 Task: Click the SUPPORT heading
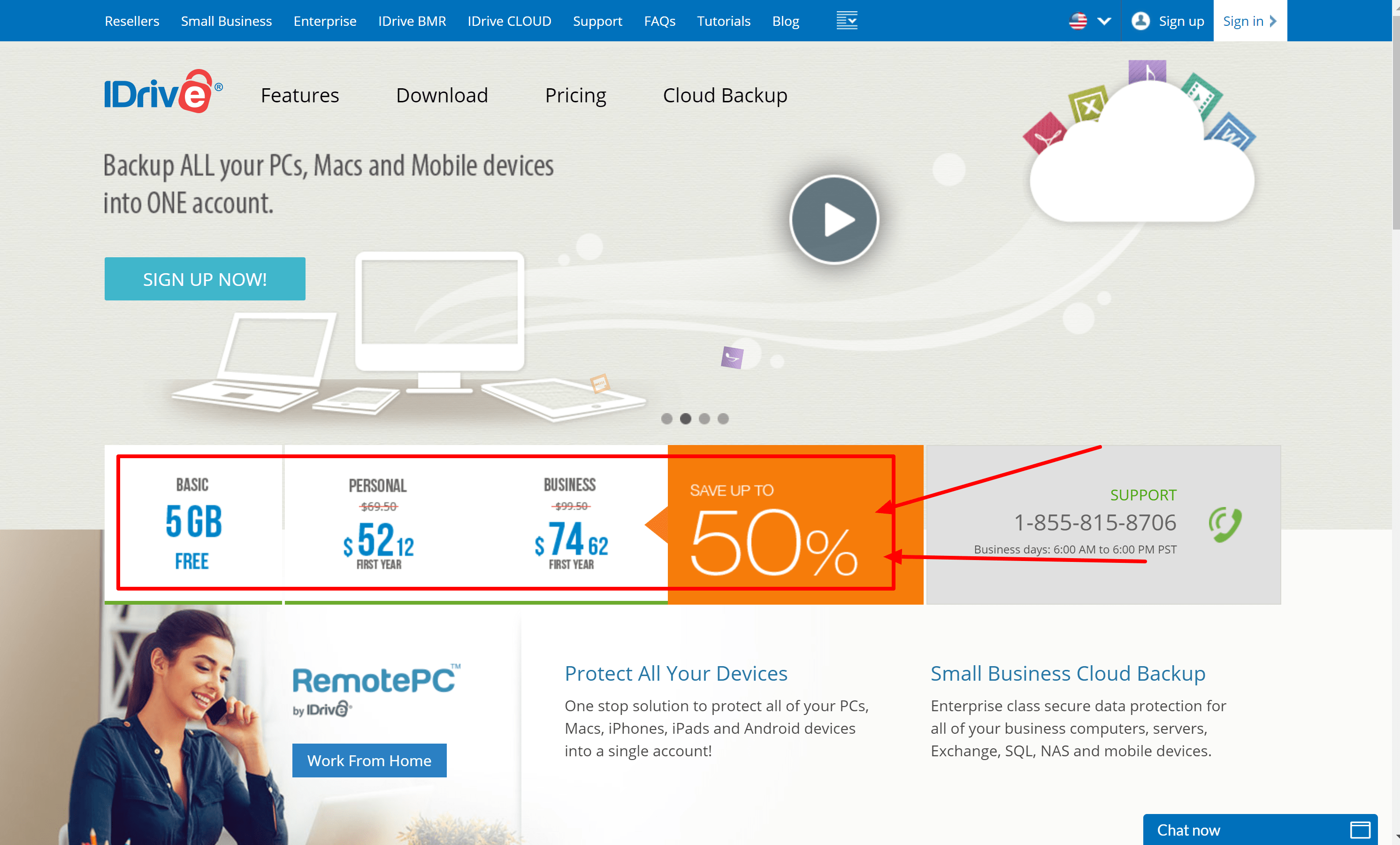tap(1143, 495)
